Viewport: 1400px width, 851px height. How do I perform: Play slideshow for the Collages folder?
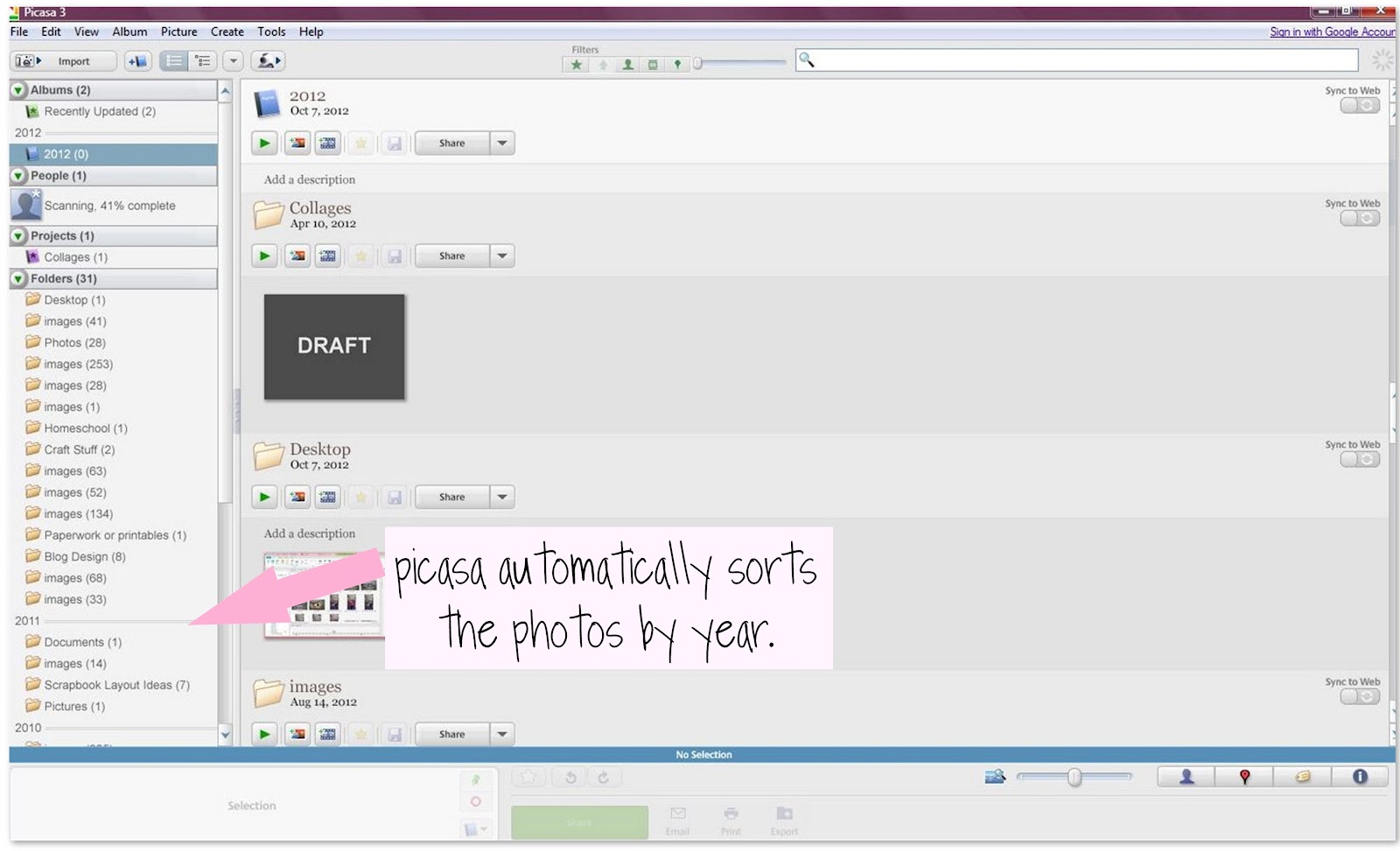[x=264, y=256]
